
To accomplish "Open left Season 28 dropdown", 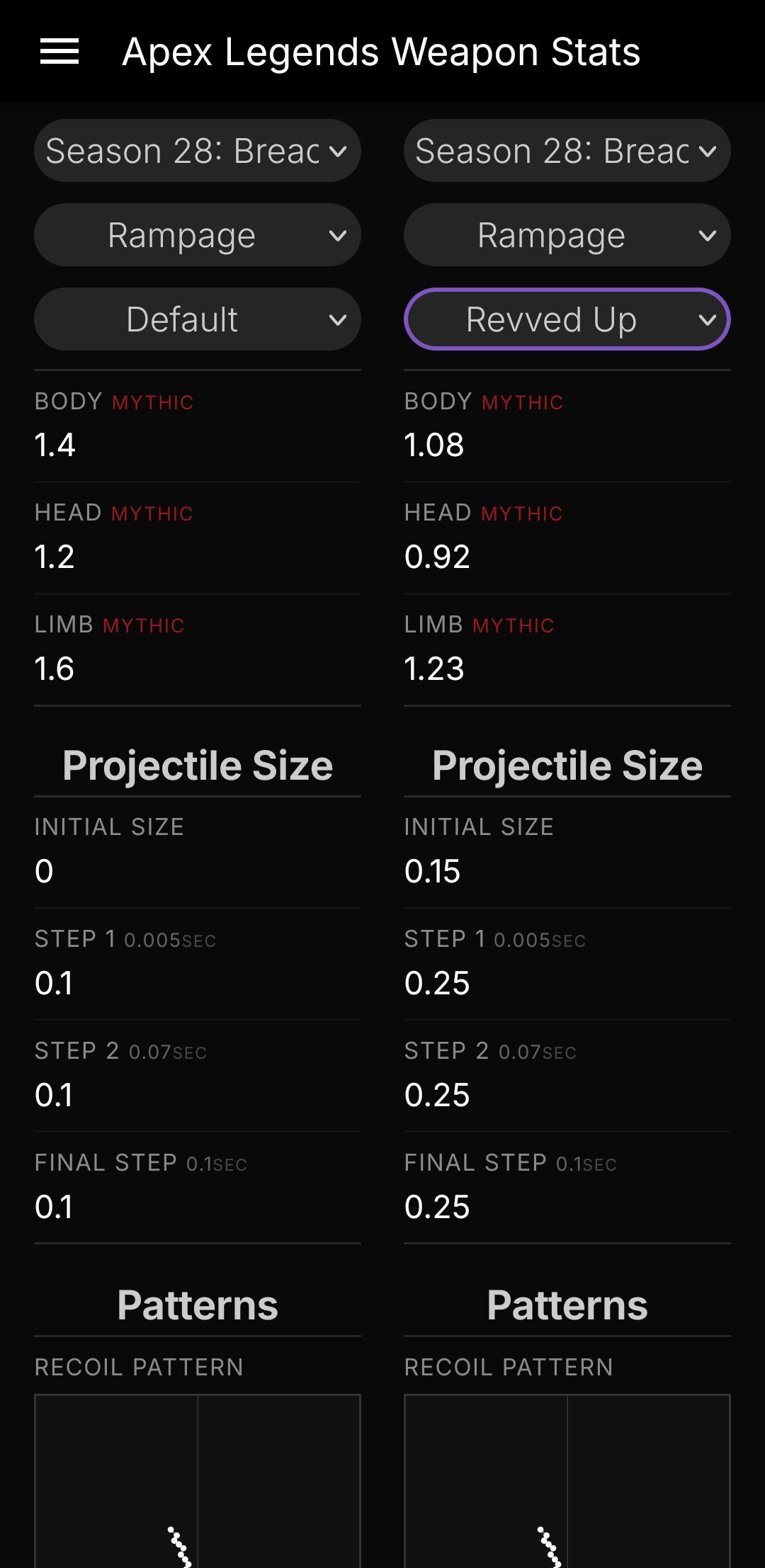I will click(x=183, y=151).
